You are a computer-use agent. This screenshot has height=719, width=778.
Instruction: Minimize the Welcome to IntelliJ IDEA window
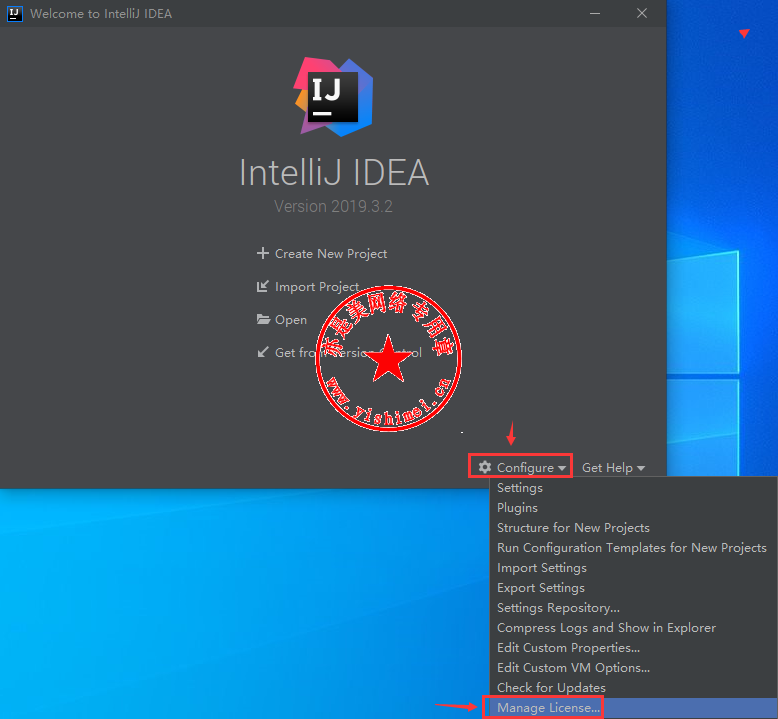(595, 13)
